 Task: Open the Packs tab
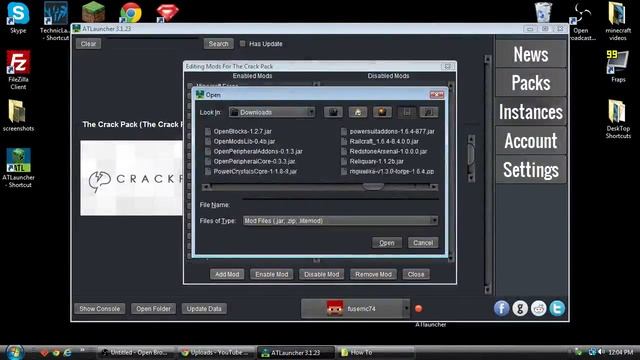531,83
